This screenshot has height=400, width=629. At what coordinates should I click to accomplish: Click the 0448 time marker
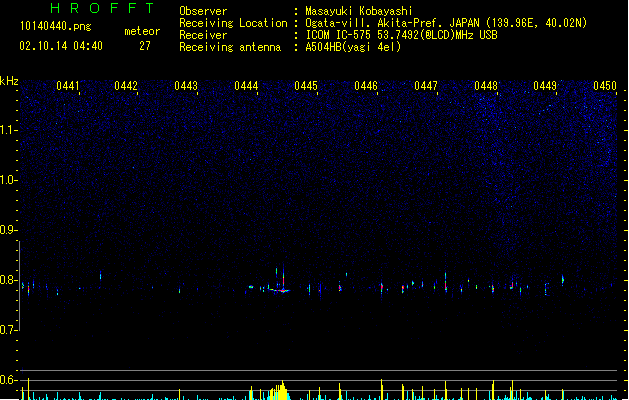pyautogui.click(x=486, y=86)
